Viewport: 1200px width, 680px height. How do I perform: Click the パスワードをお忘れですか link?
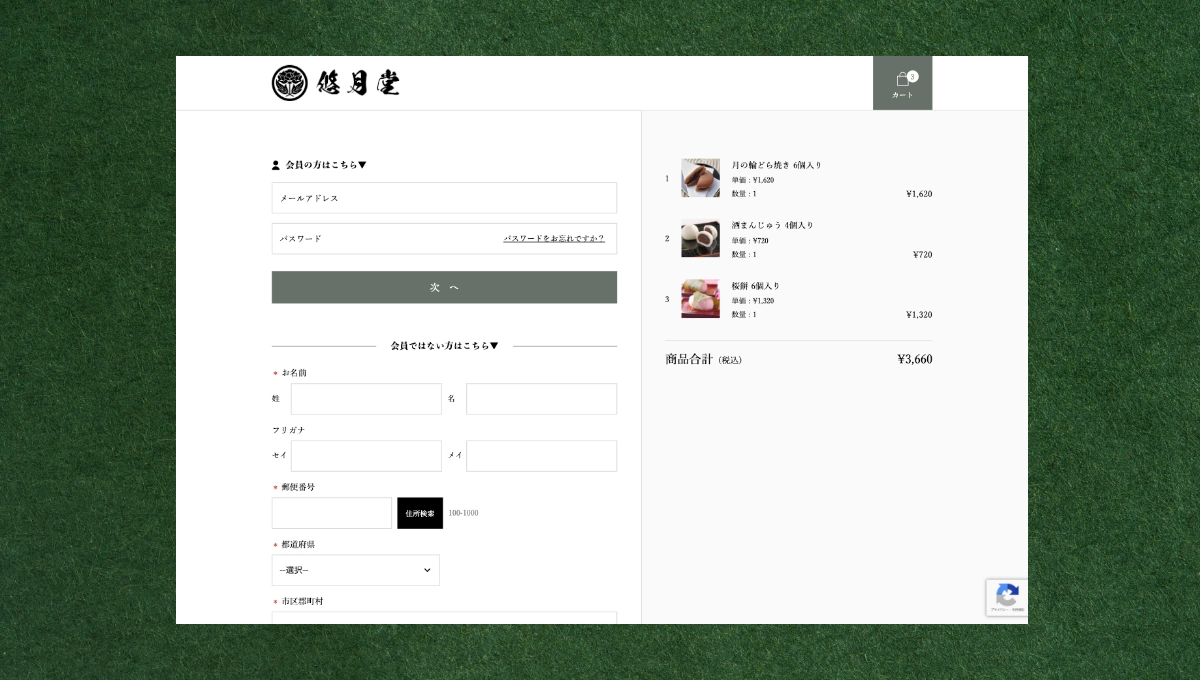(x=554, y=239)
